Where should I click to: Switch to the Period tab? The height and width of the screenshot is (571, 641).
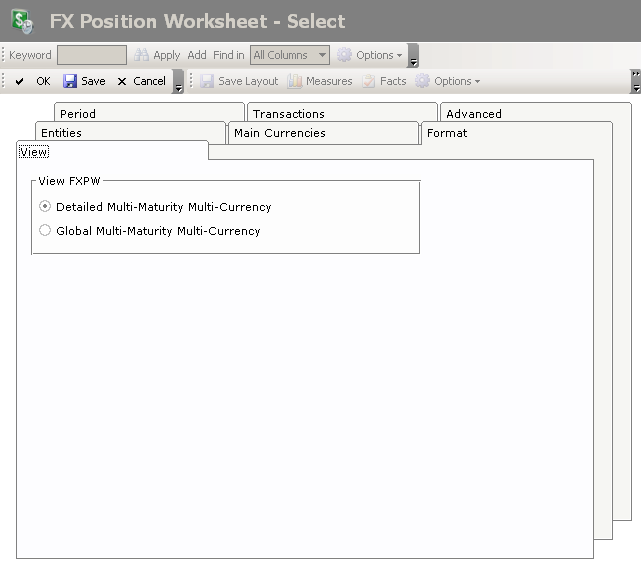coord(78,114)
